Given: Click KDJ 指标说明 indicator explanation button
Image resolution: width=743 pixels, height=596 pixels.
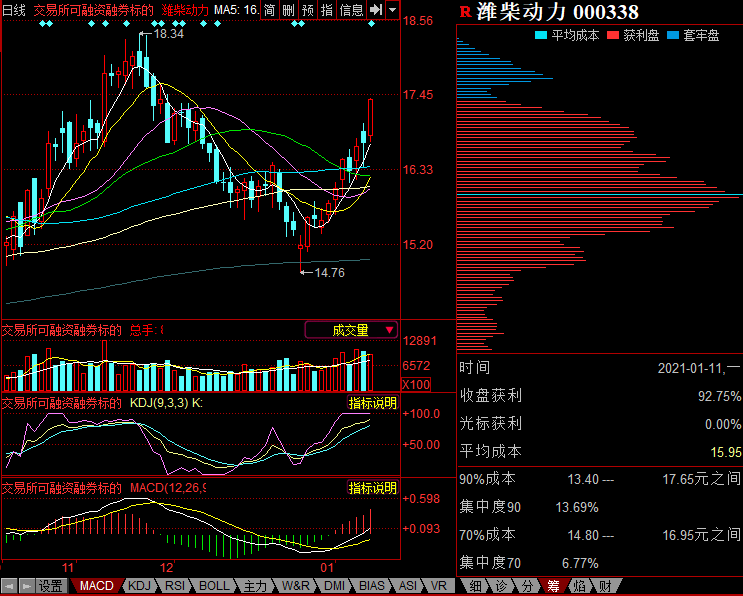Looking at the screenshot, I should tap(372, 403).
